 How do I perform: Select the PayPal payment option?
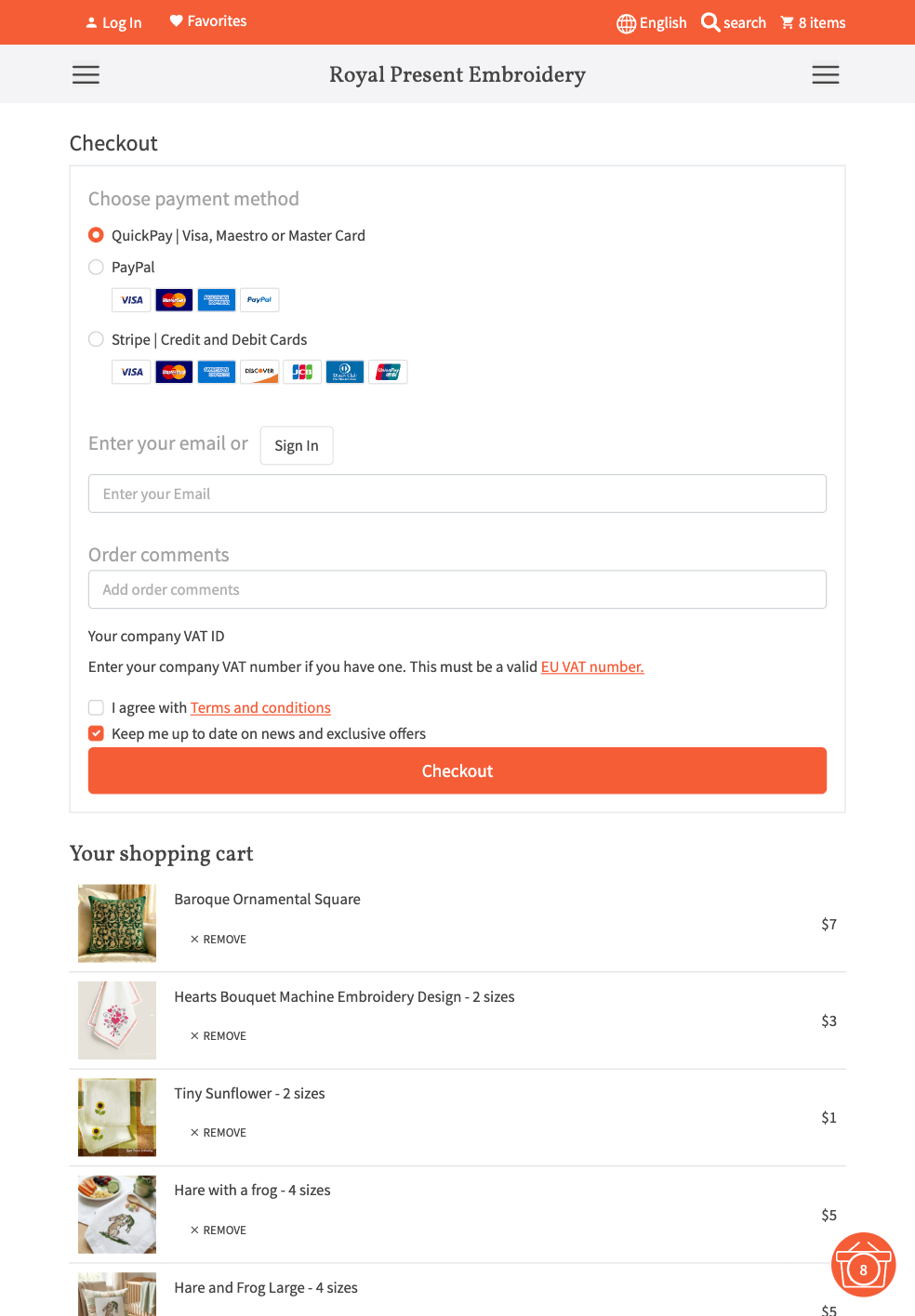pos(96,268)
